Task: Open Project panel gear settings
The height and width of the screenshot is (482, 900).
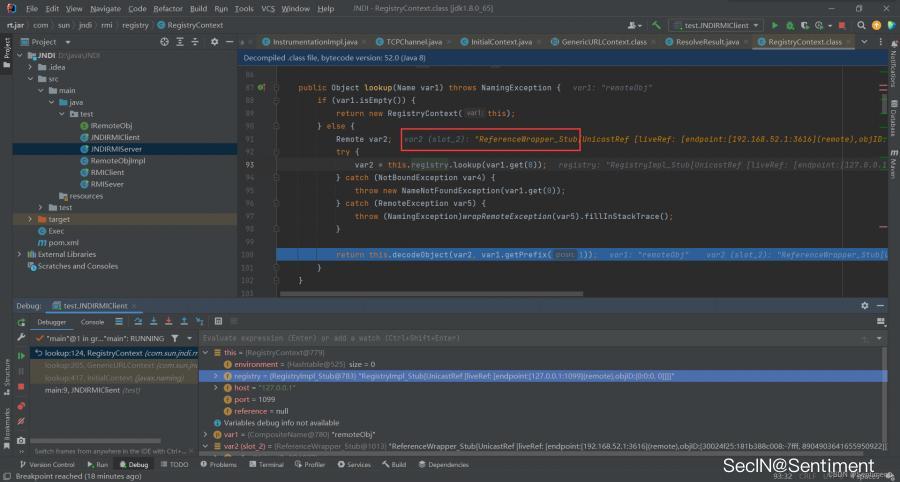Action: click(212, 42)
